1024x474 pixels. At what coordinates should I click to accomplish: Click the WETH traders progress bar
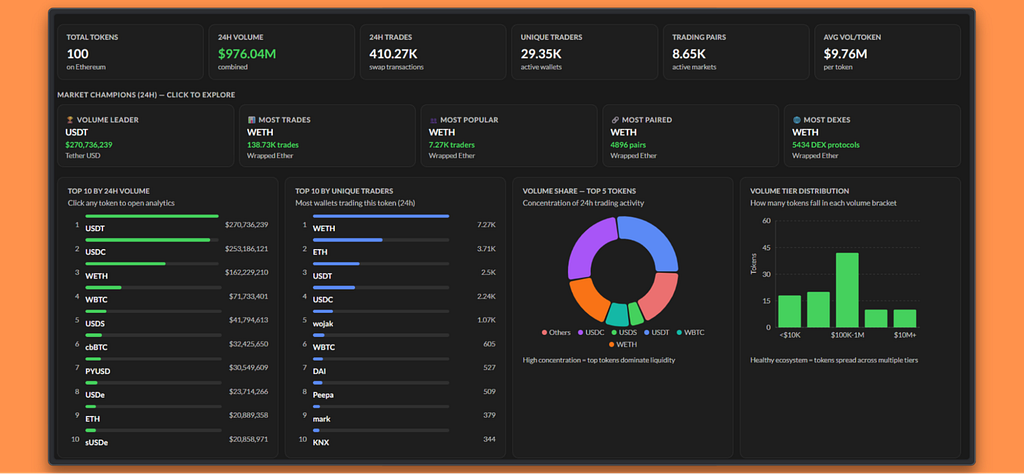[x=381, y=216]
